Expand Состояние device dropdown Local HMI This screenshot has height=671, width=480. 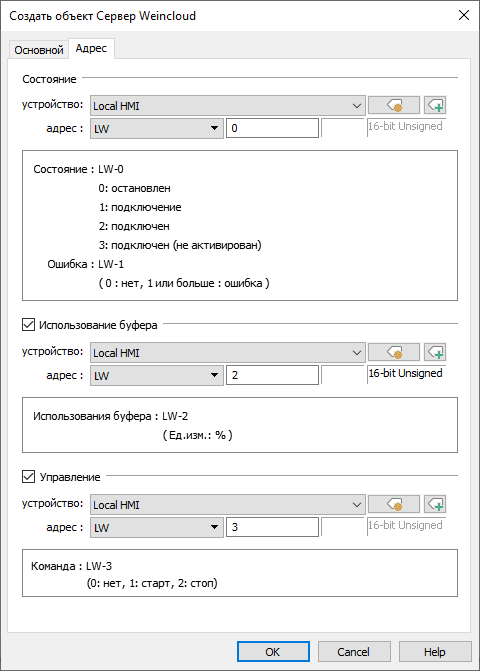(228, 105)
